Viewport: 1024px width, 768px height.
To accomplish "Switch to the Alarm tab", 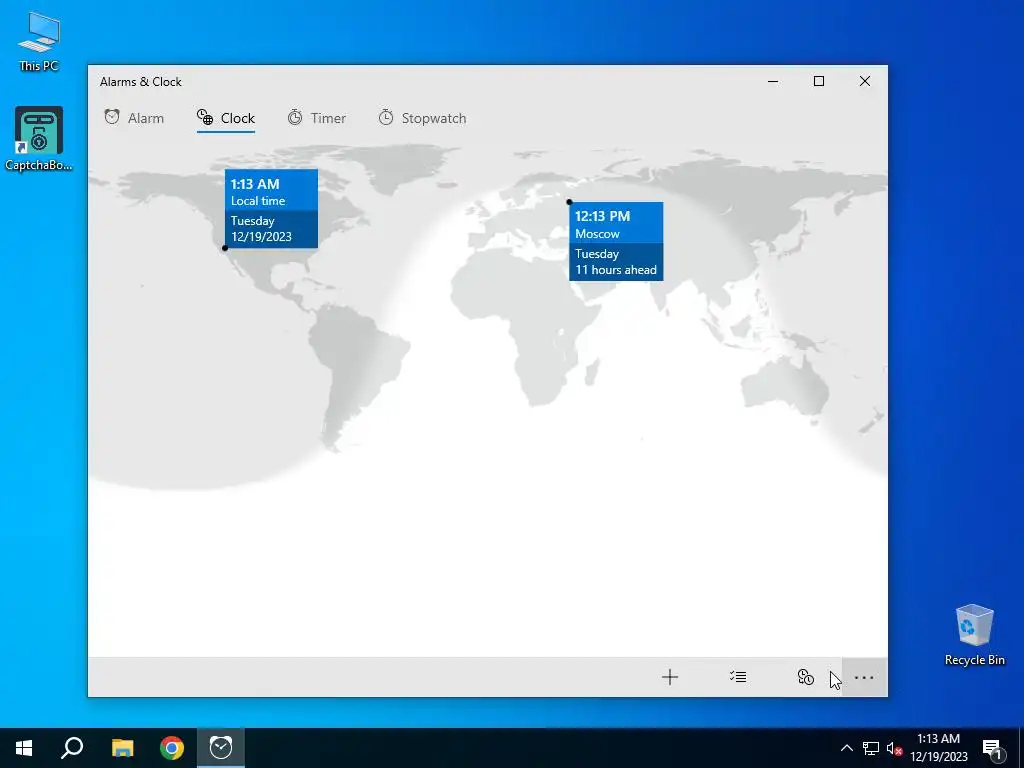I will click(134, 118).
